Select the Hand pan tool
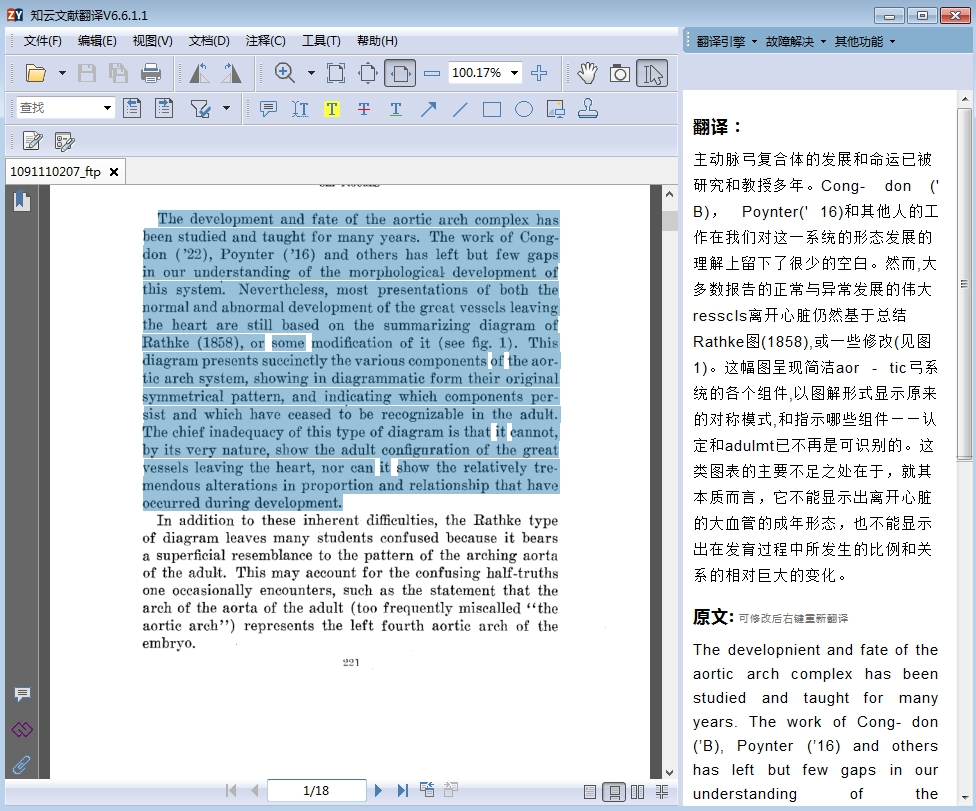The height and width of the screenshot is (811, 976). tap(587, 73)
